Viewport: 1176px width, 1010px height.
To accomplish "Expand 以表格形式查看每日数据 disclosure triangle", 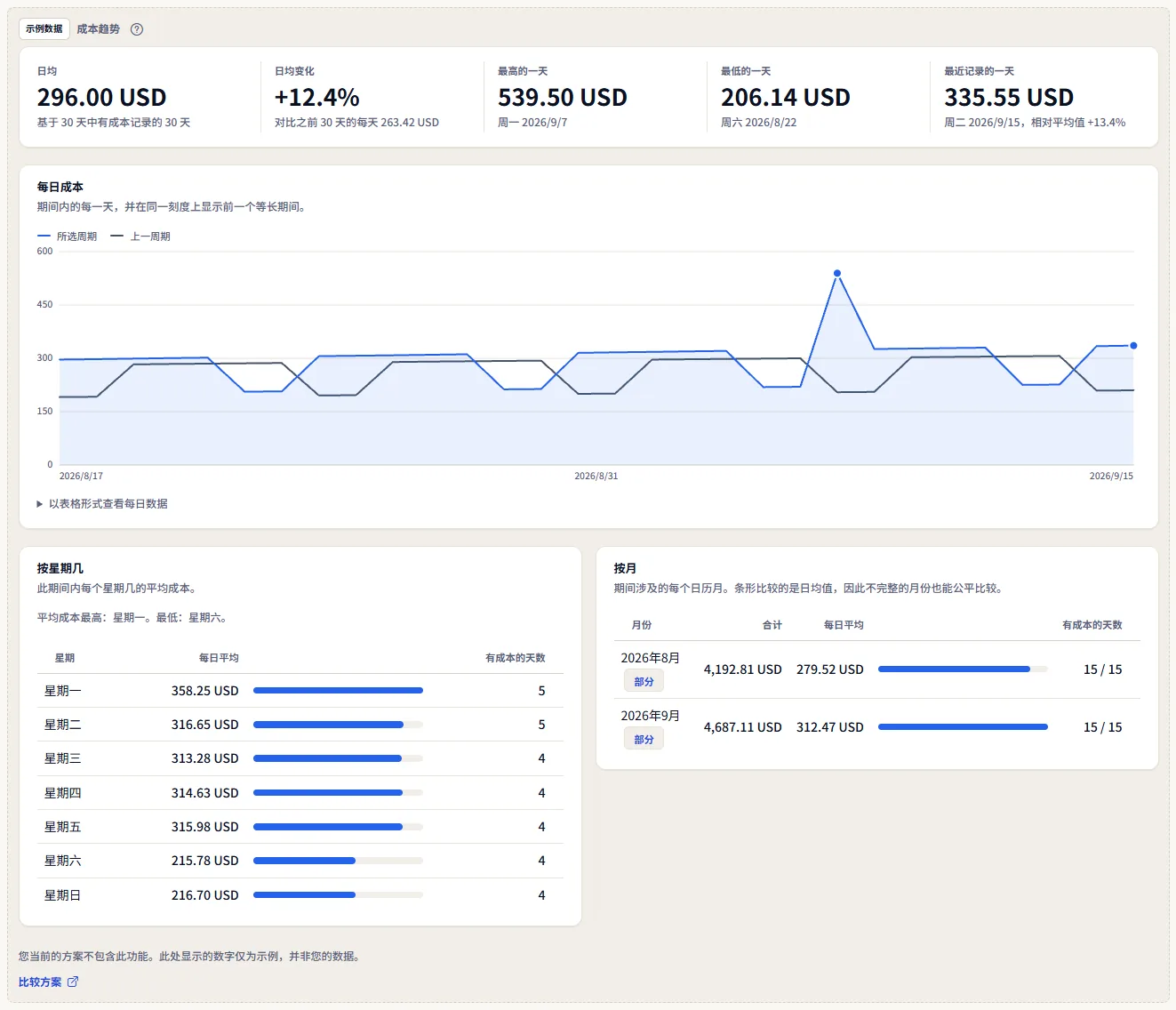I will tap(40, 504).
